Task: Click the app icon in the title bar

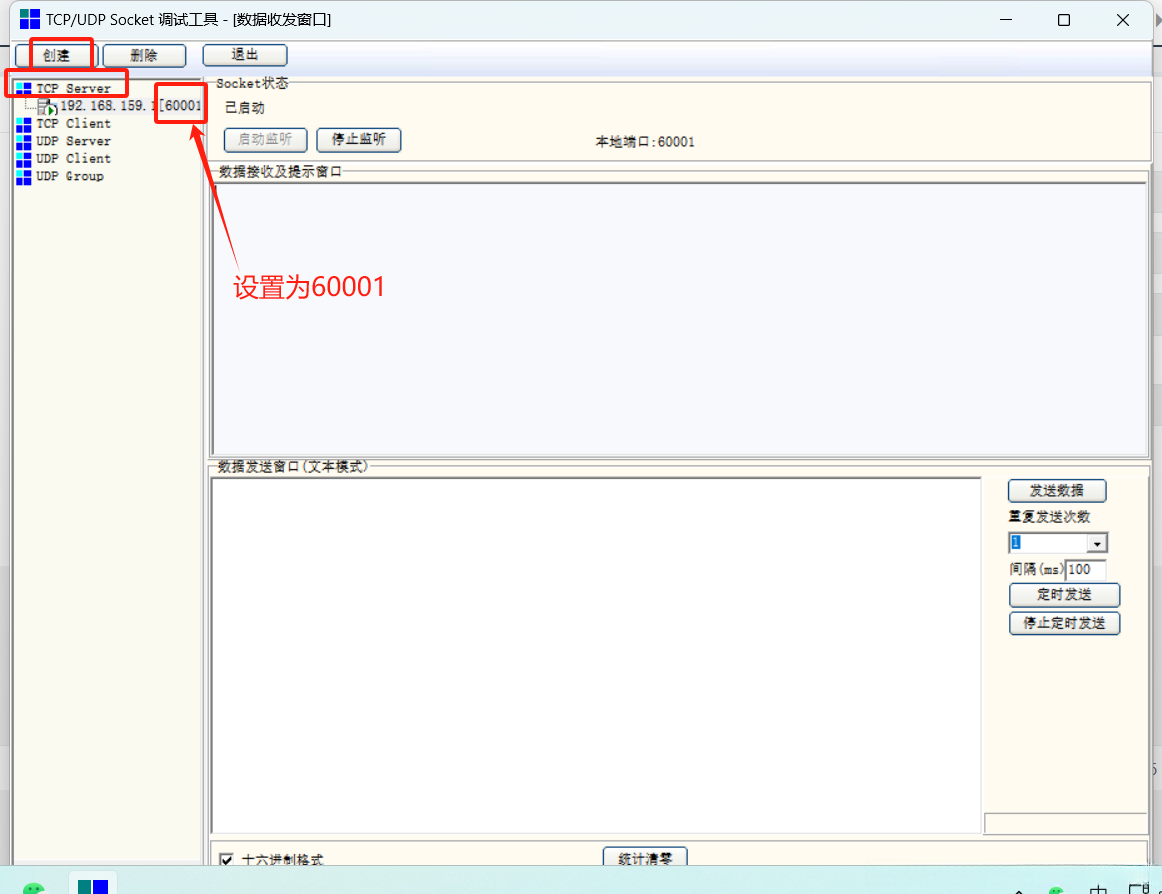Action: coord(30,19)
